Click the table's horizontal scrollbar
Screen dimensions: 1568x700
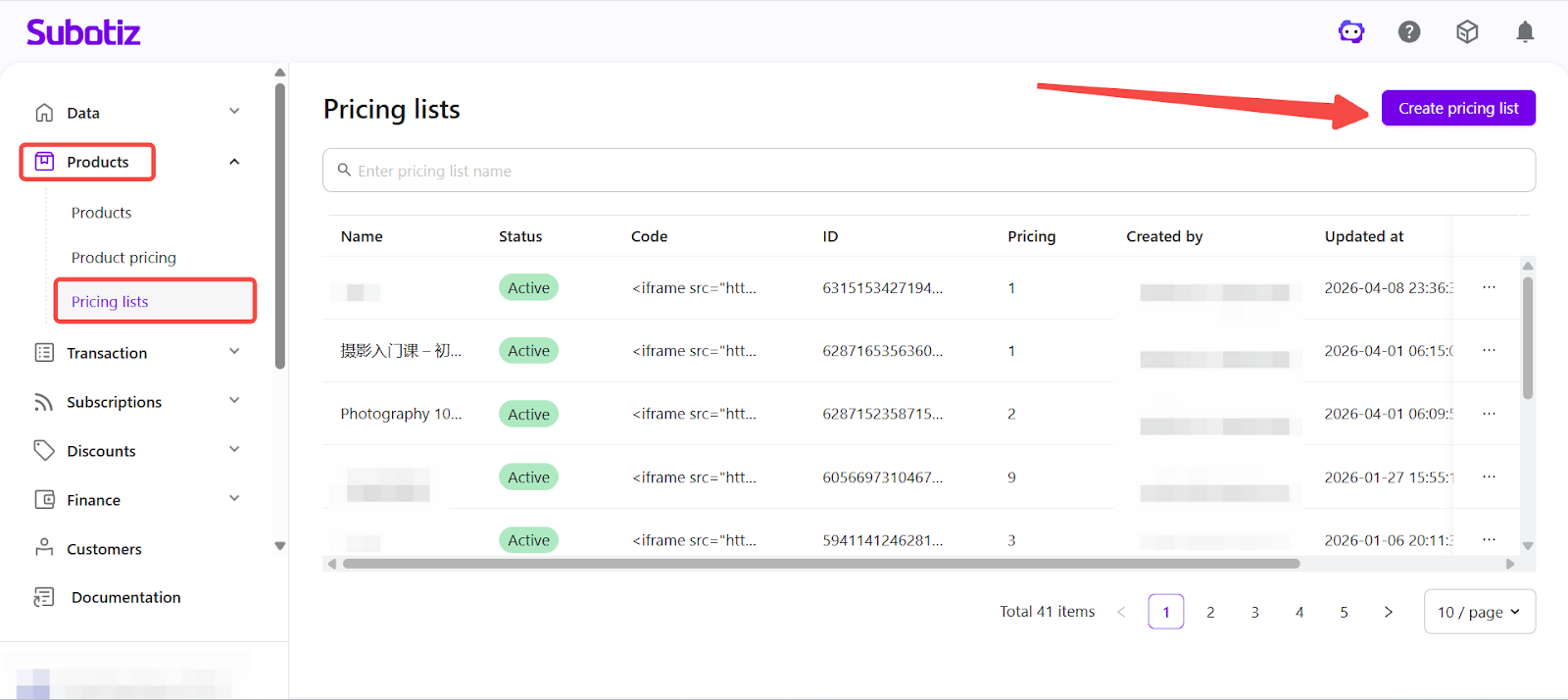pos(821,564)
